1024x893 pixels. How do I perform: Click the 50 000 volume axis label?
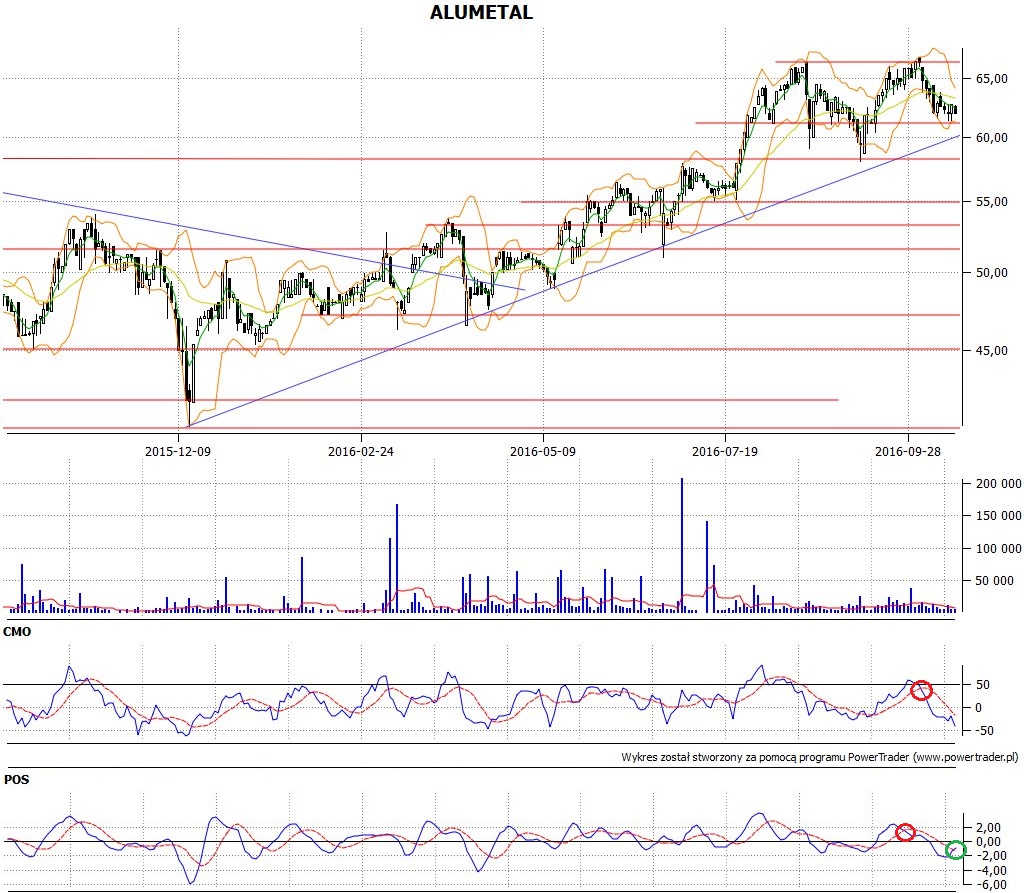(995, 581)
